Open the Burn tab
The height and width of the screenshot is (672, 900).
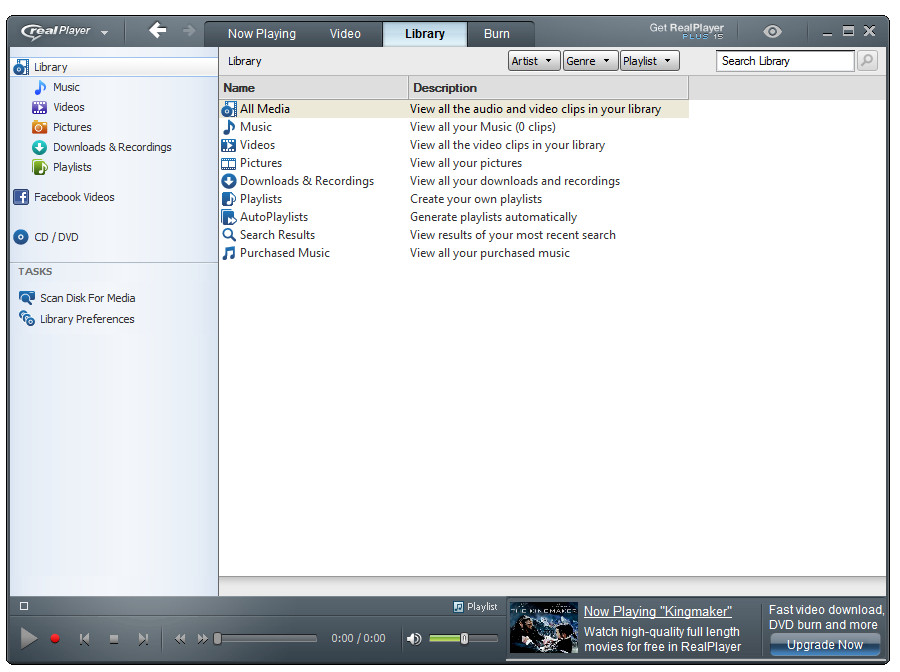coord(496,34)
